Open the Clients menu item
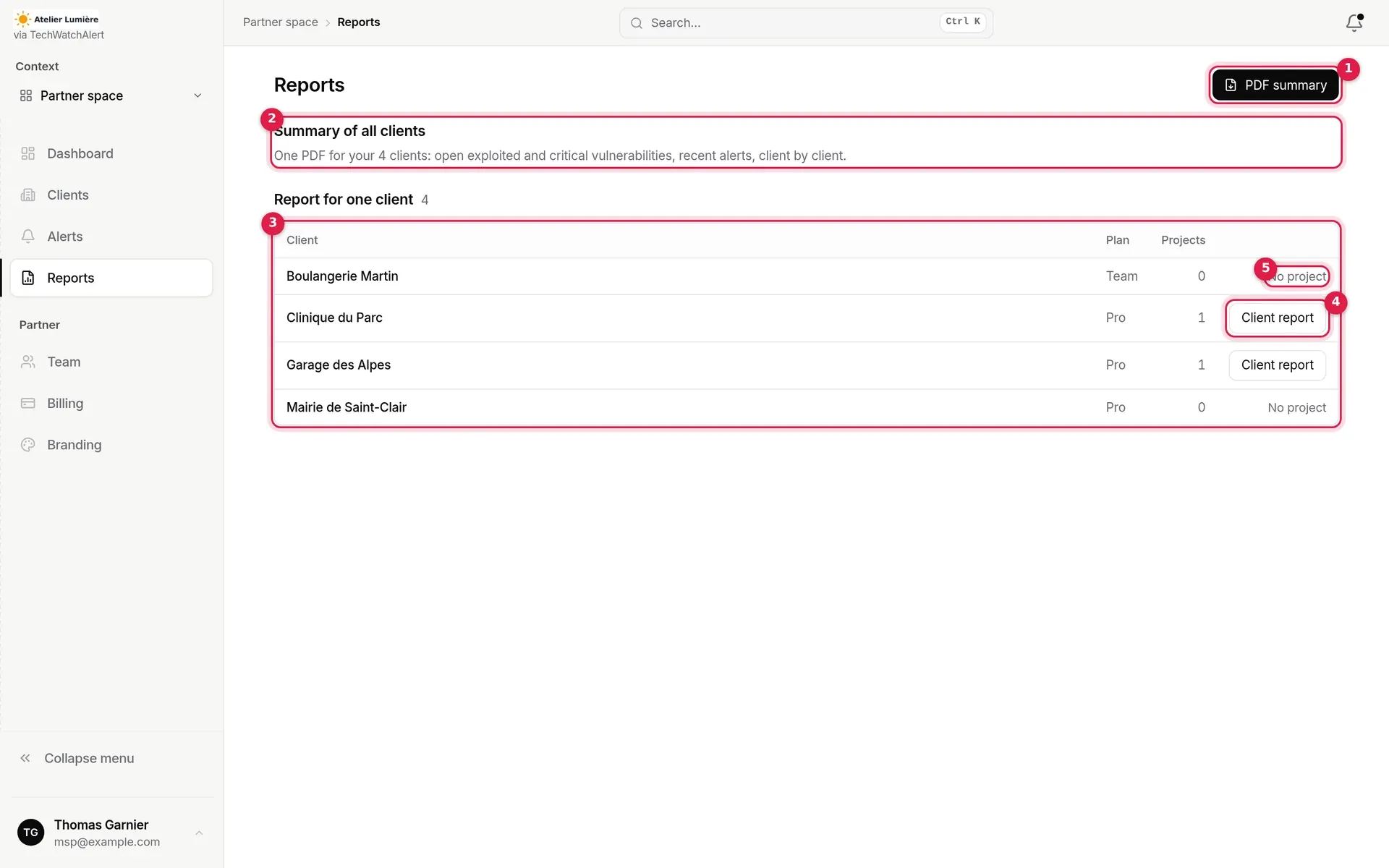This screenshot has height=868, width=1389. point(111,195)
